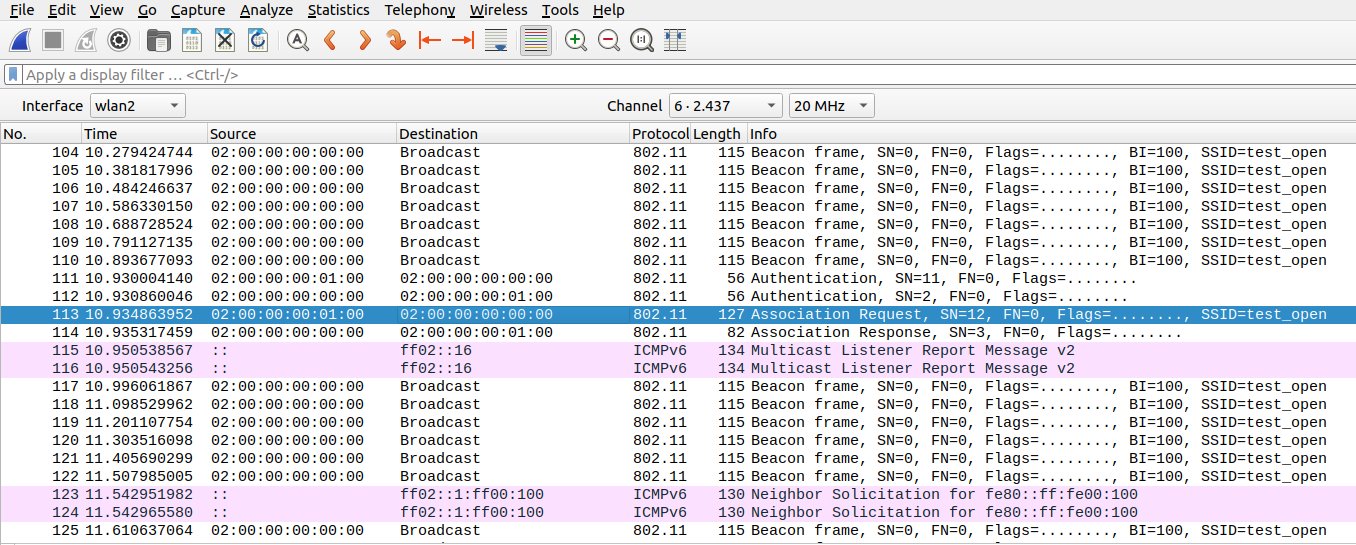Open the Wireless menu

coord(498,10)
